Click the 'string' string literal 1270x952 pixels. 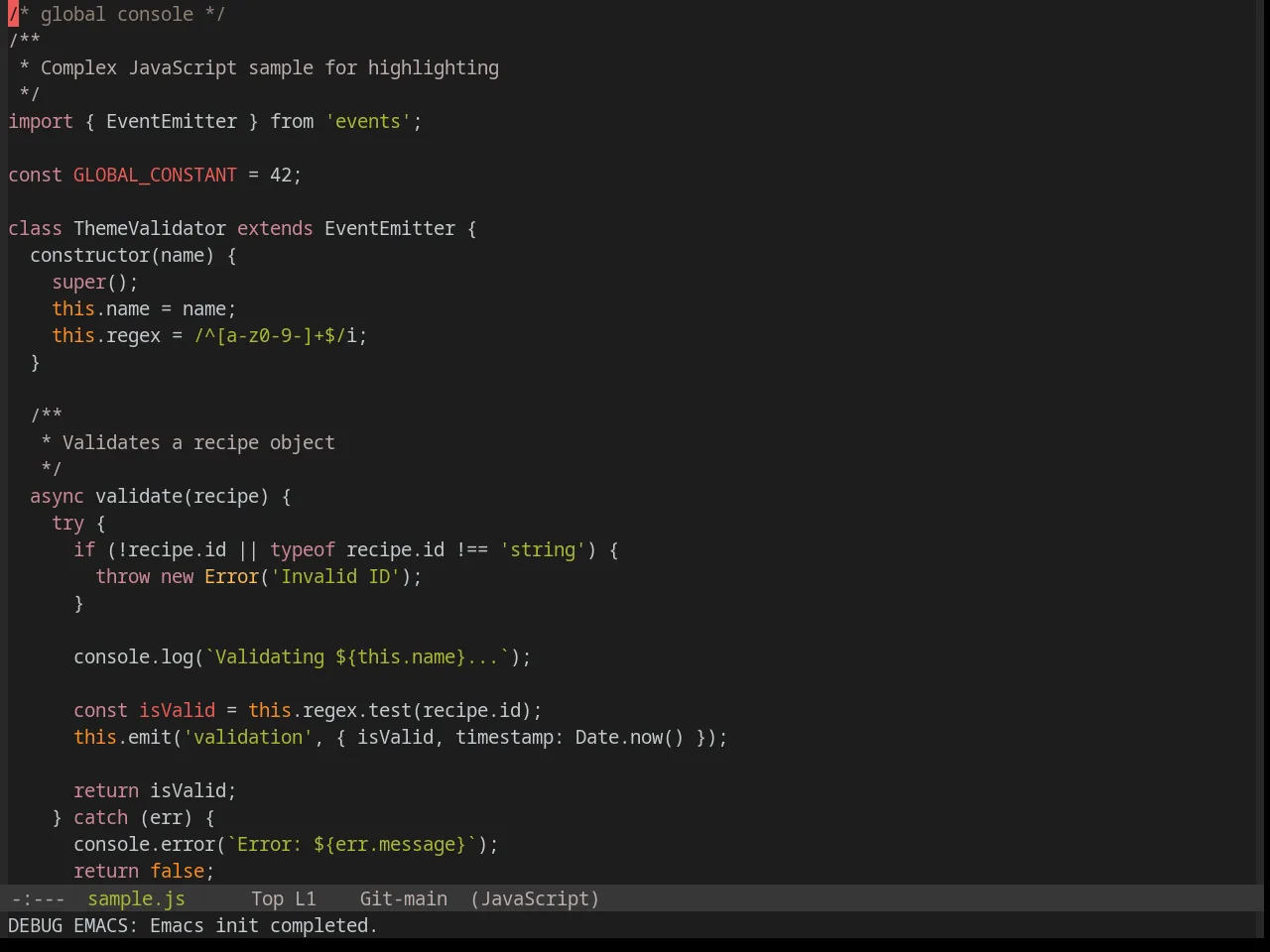543,549
